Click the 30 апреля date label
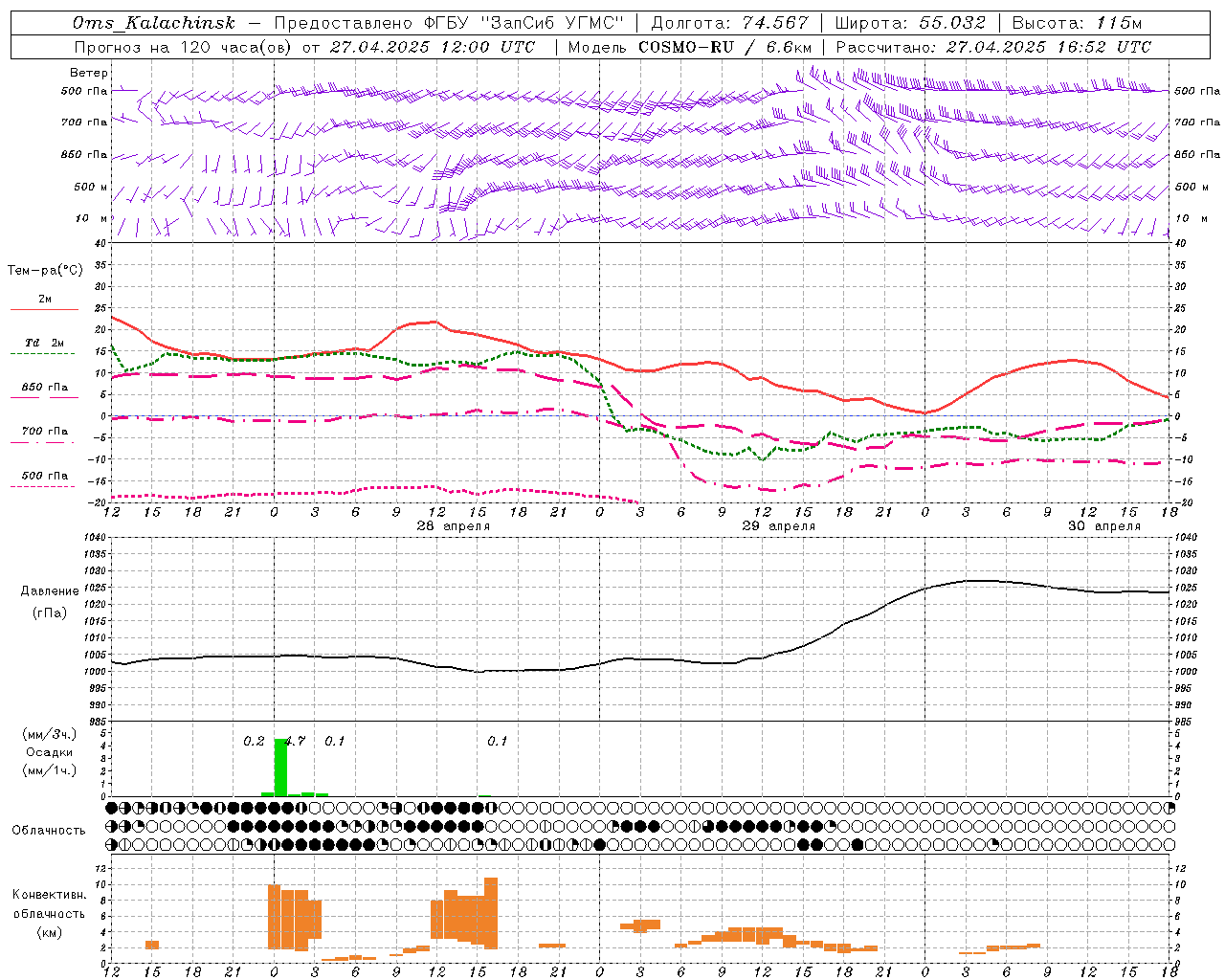 (x=1104, y=526)
